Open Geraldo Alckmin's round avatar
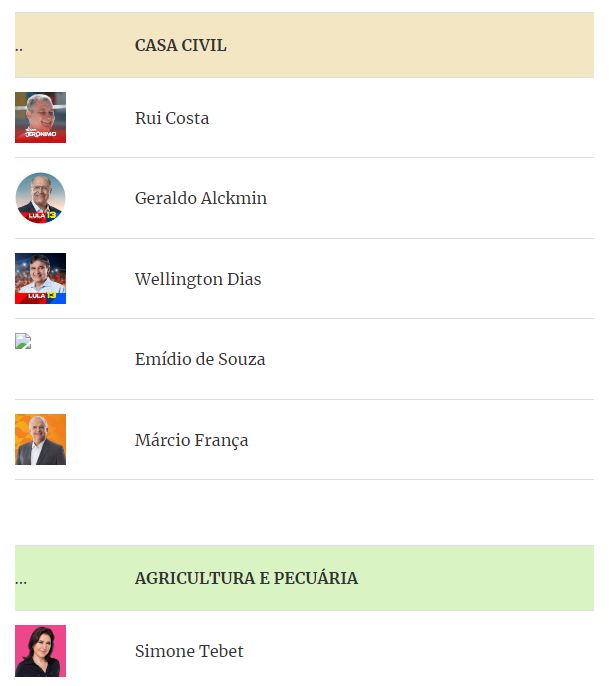Viewport: 612px width, 686px height. point(40,198)
